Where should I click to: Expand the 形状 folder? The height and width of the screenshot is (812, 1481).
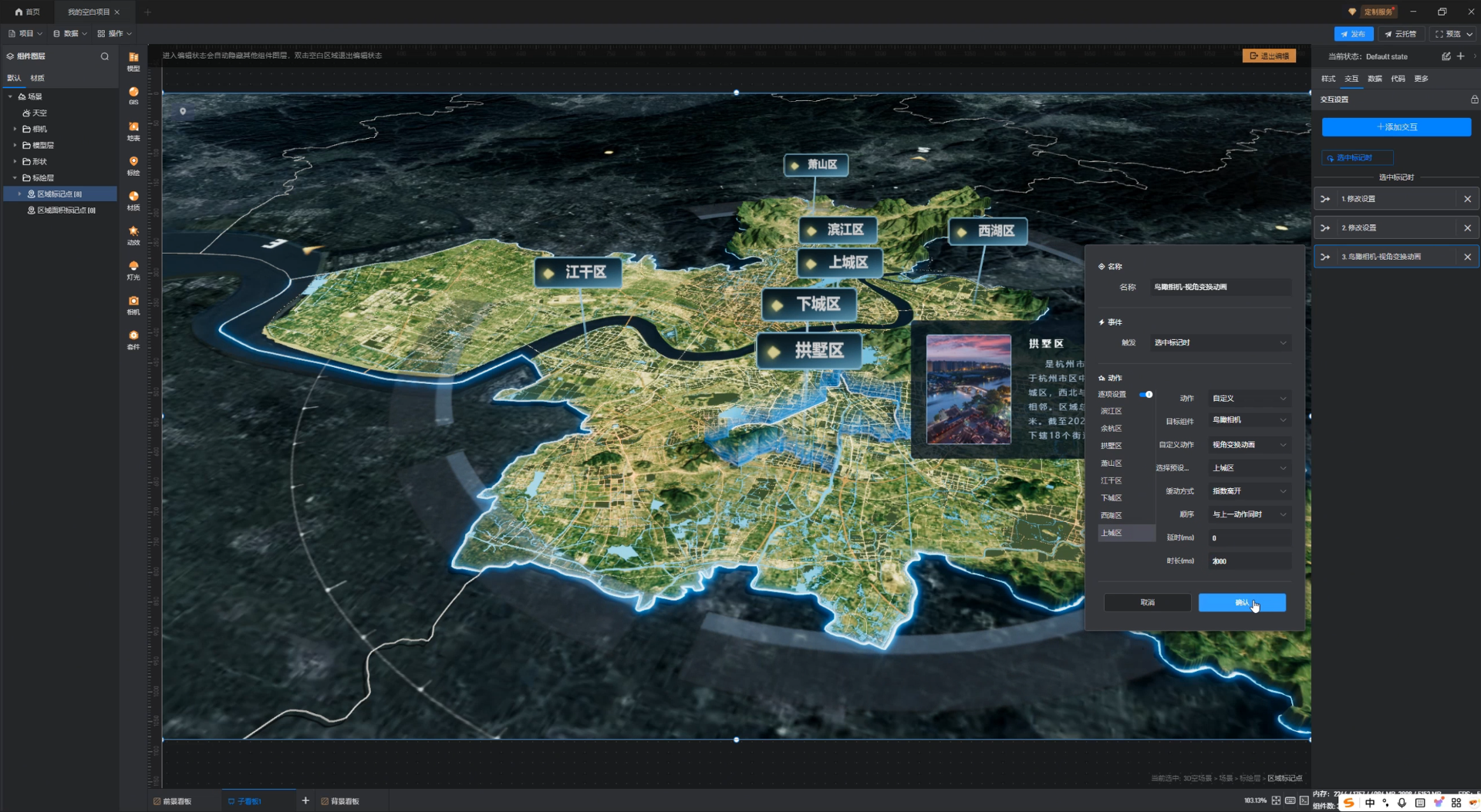click(15, 161)
